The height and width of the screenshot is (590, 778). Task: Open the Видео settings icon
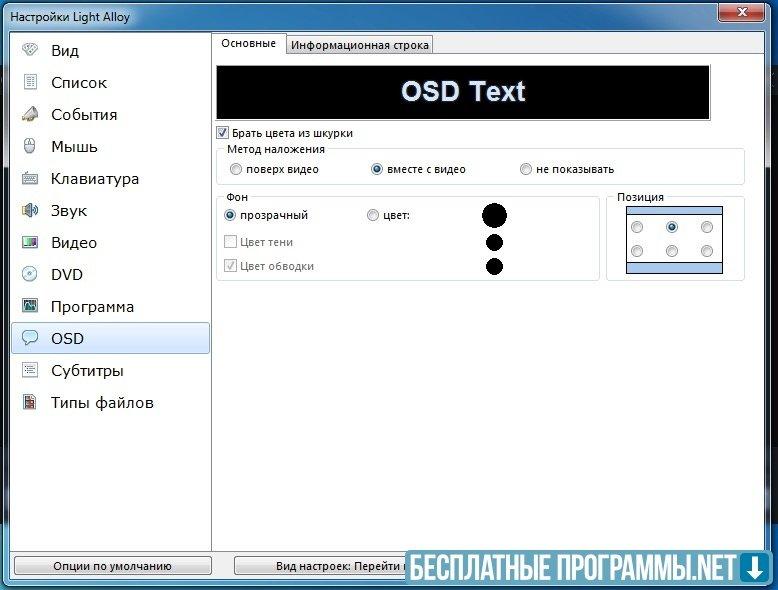30,243
